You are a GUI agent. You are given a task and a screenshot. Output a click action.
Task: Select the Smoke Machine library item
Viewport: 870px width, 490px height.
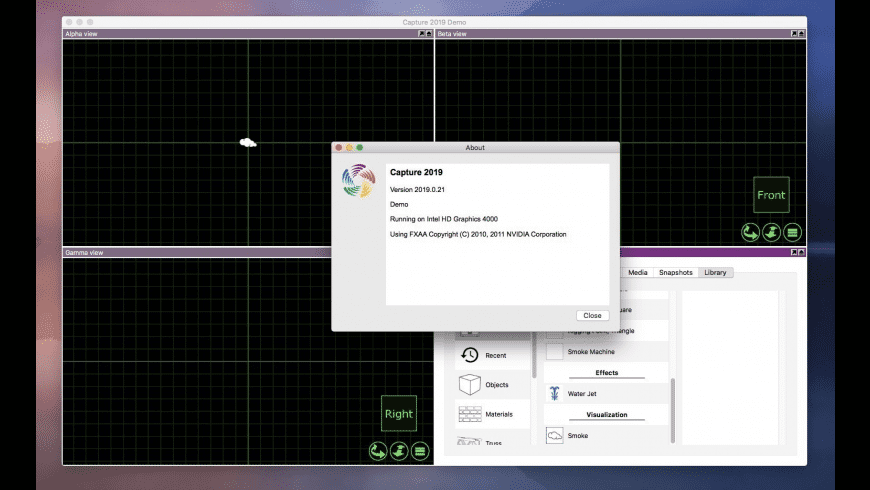point(606,352)
